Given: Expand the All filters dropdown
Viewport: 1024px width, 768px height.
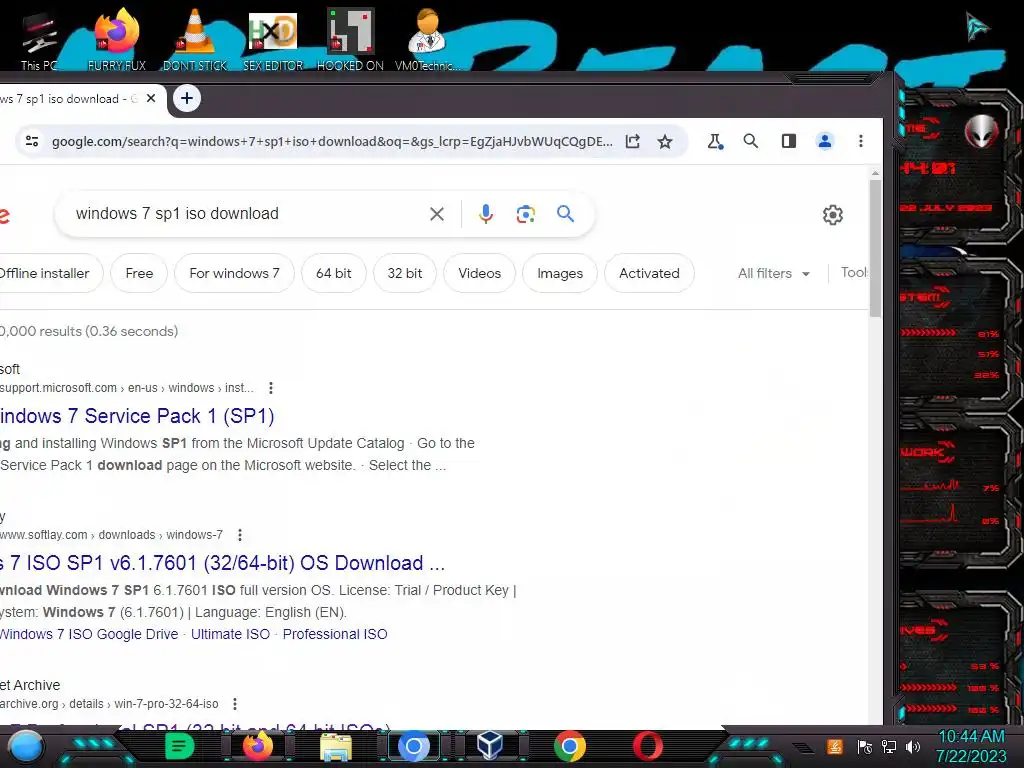Looking at the screenshot, I should click(x=774, y=274).
